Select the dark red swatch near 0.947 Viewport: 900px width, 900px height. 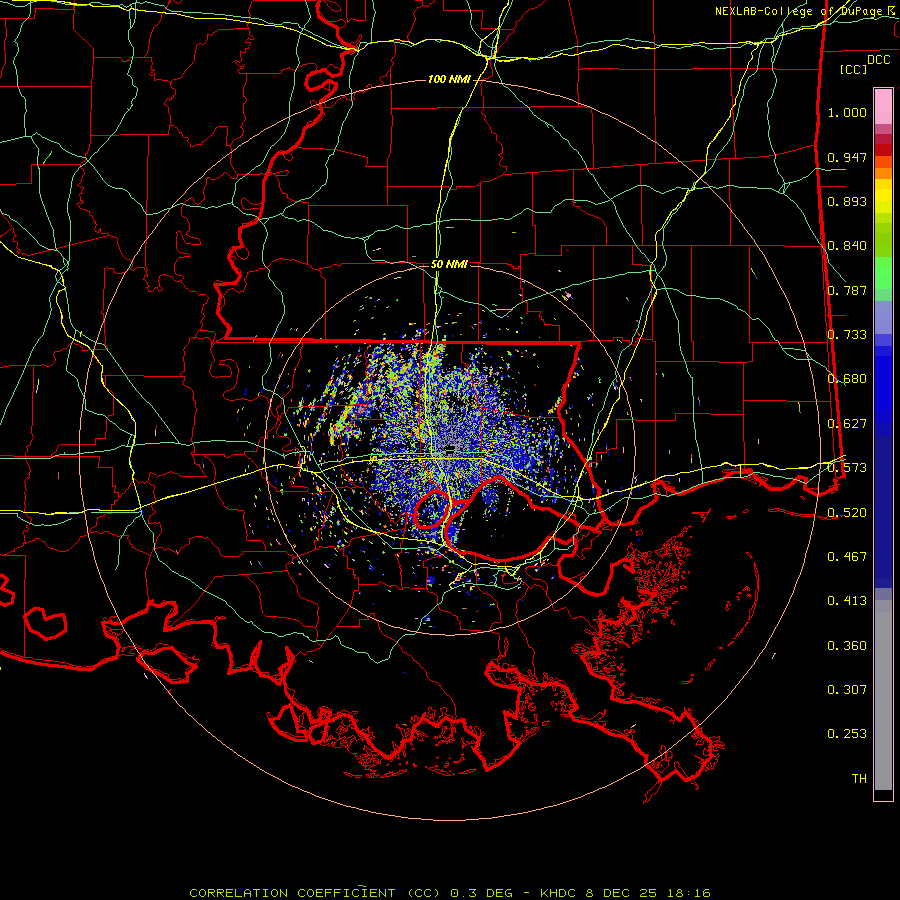point(883,150)
